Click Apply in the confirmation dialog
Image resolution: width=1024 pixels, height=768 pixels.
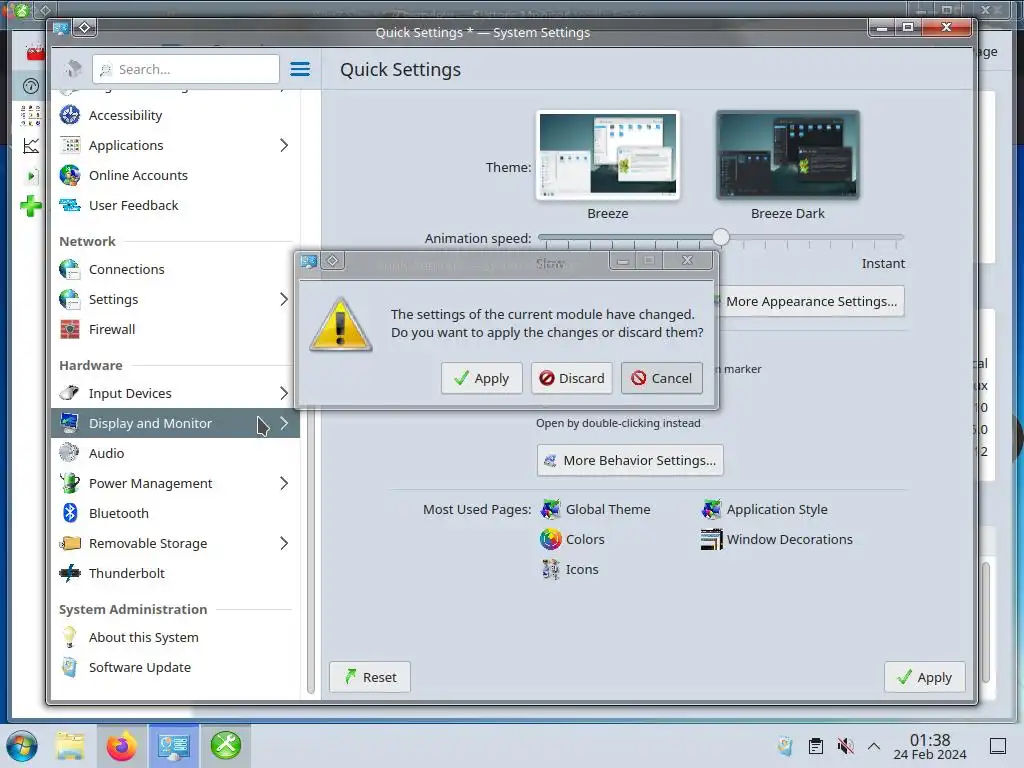point(481,378)
